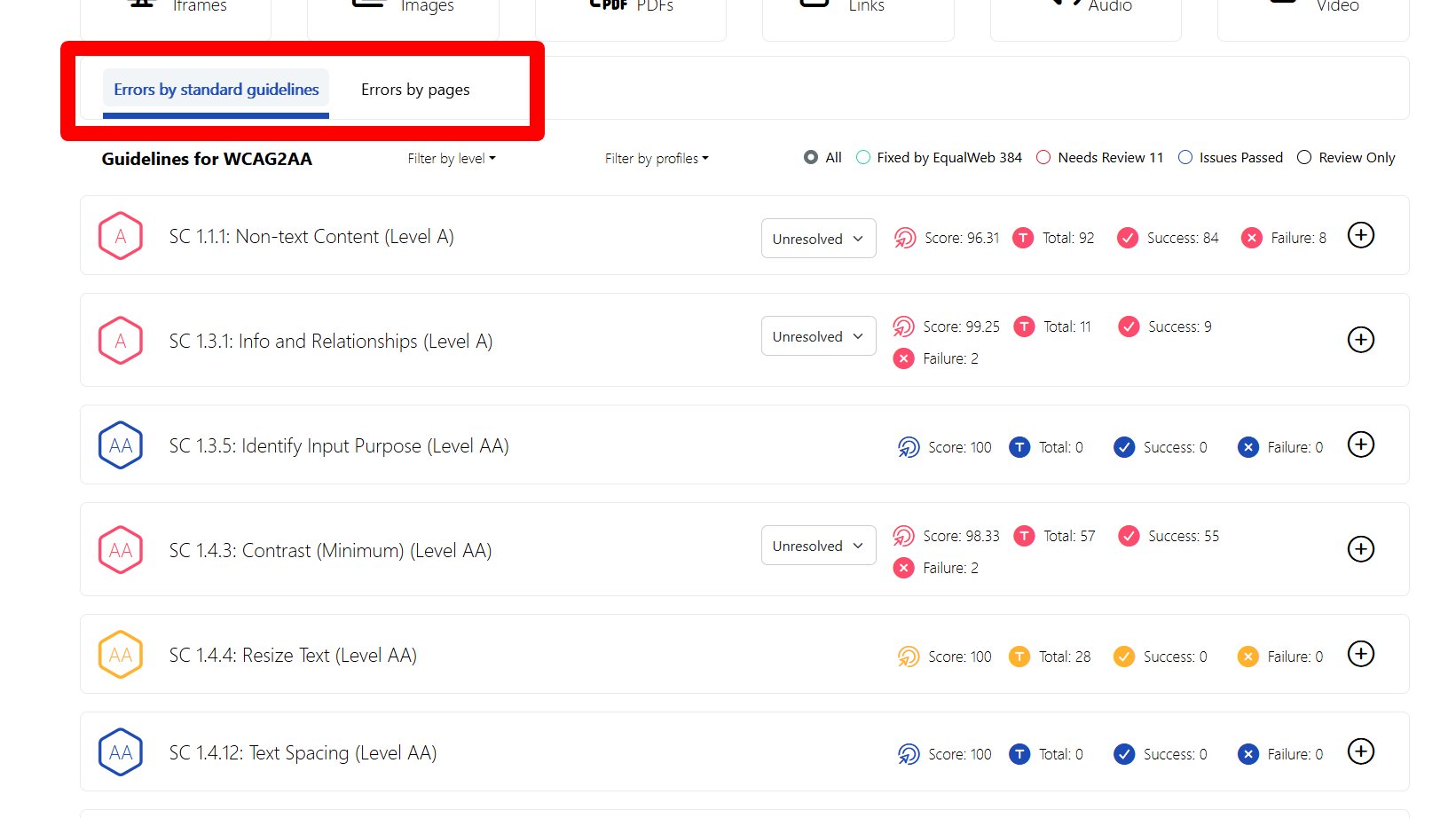Click the T total icon beside Total: 57
Viewport: 1456px width, 818px height.
pyautogui.click(x=1024, y=536)
